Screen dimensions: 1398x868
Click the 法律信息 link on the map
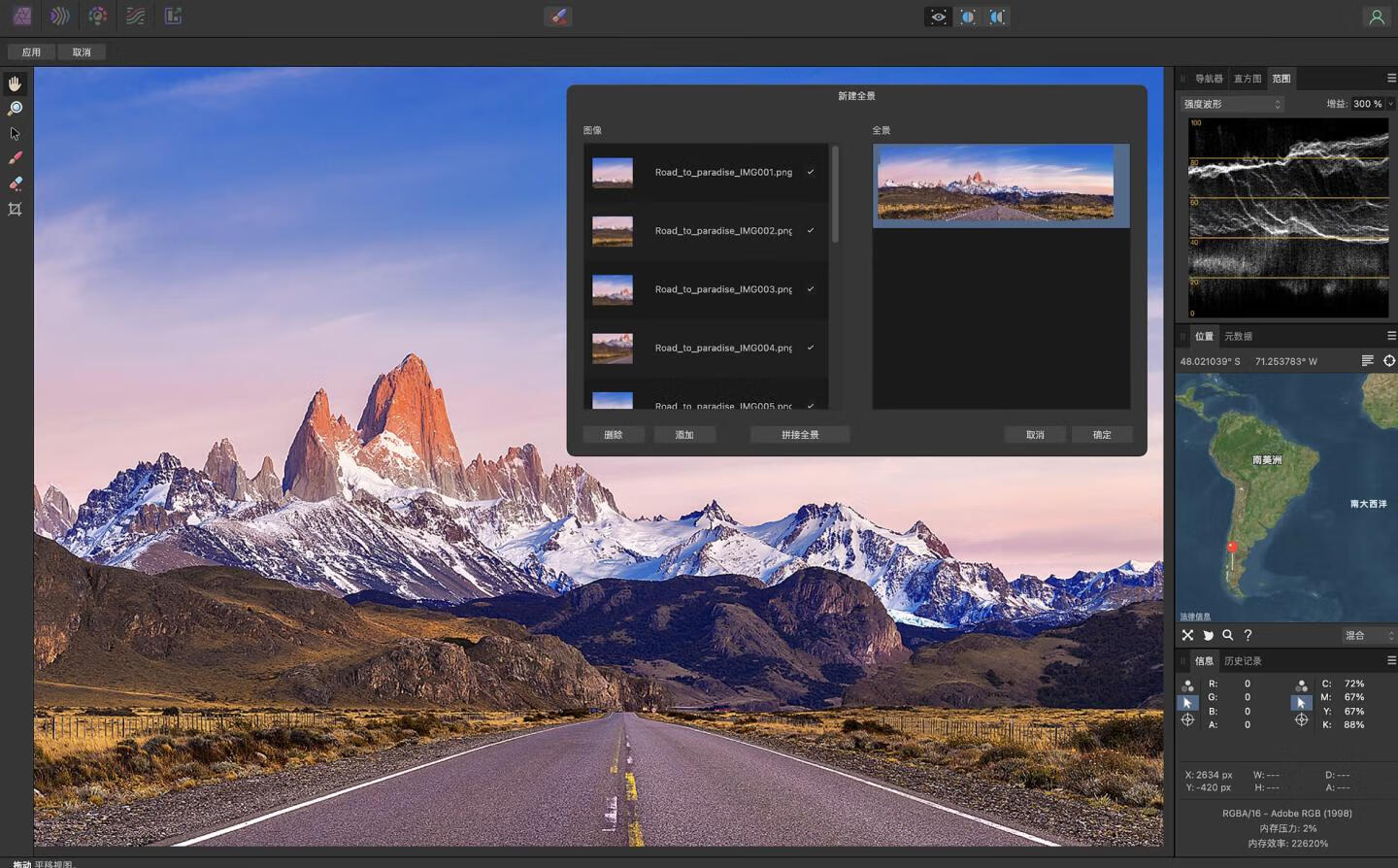(x=1195, y=617)
